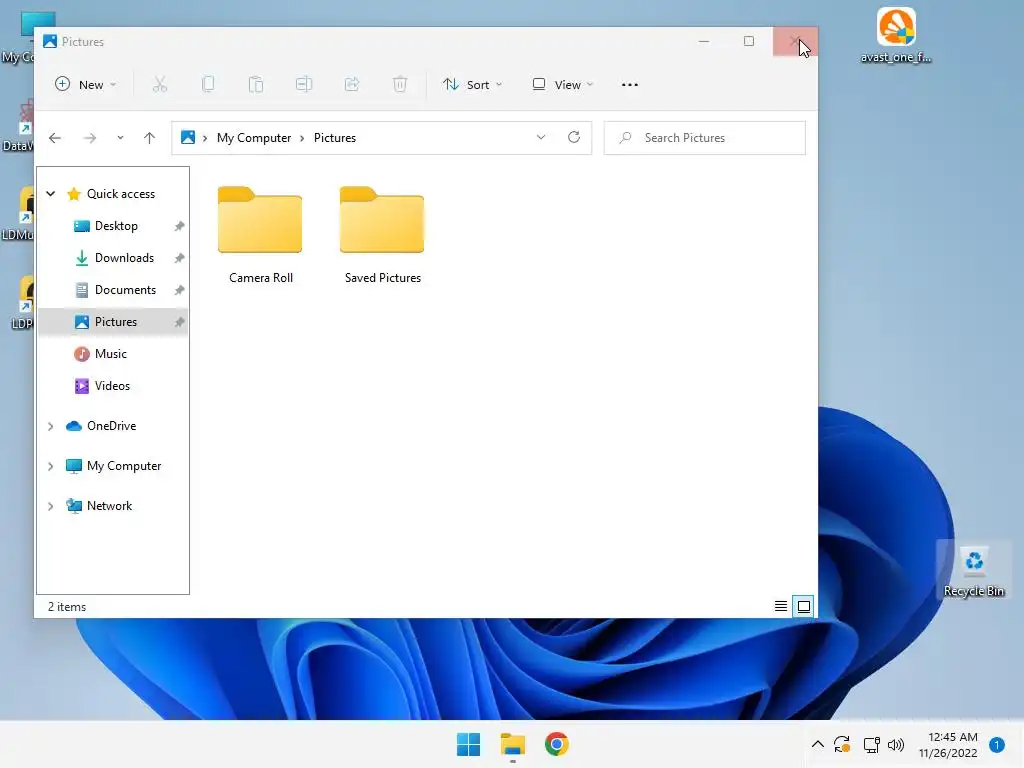Click pin icon next to Downloads

[179, 258]
